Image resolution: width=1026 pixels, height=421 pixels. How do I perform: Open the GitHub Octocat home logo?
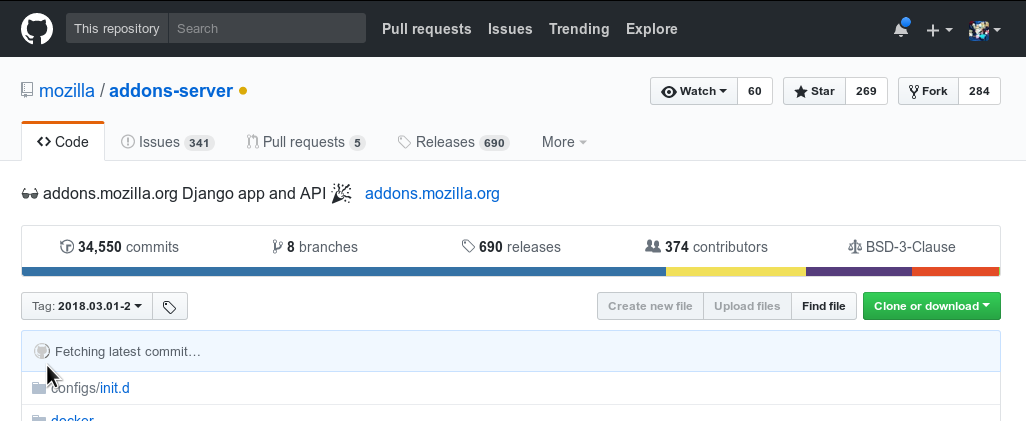pos(37,29)
